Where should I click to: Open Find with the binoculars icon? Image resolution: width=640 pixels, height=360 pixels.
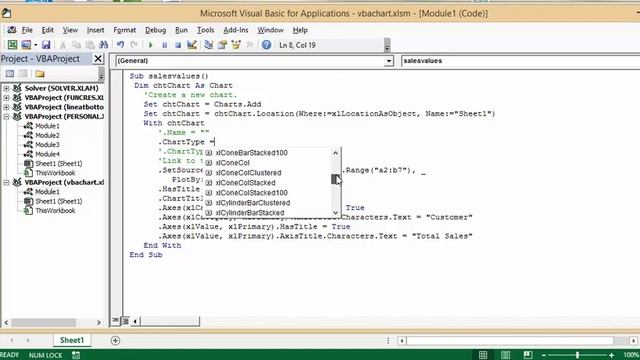click(103, 45)
